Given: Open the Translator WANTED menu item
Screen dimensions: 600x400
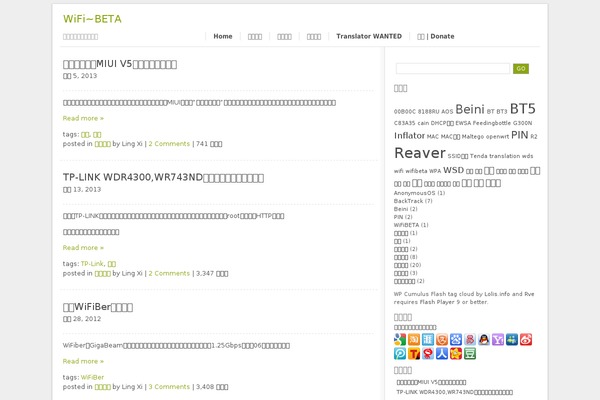Looking at the screenshot, I should tap(369, 36).
